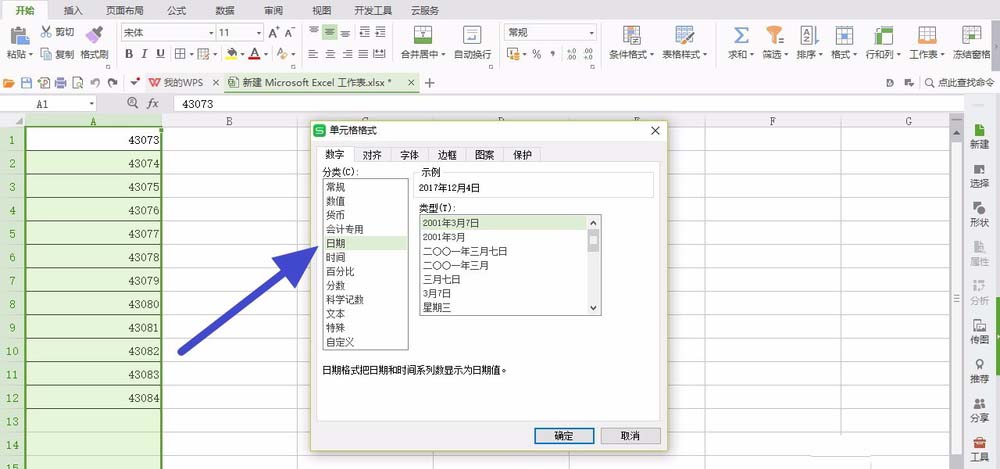Click the Cut (剪切) scissors icon
The height and width of the screenshot is (469, 1000).
coord(46,32)
